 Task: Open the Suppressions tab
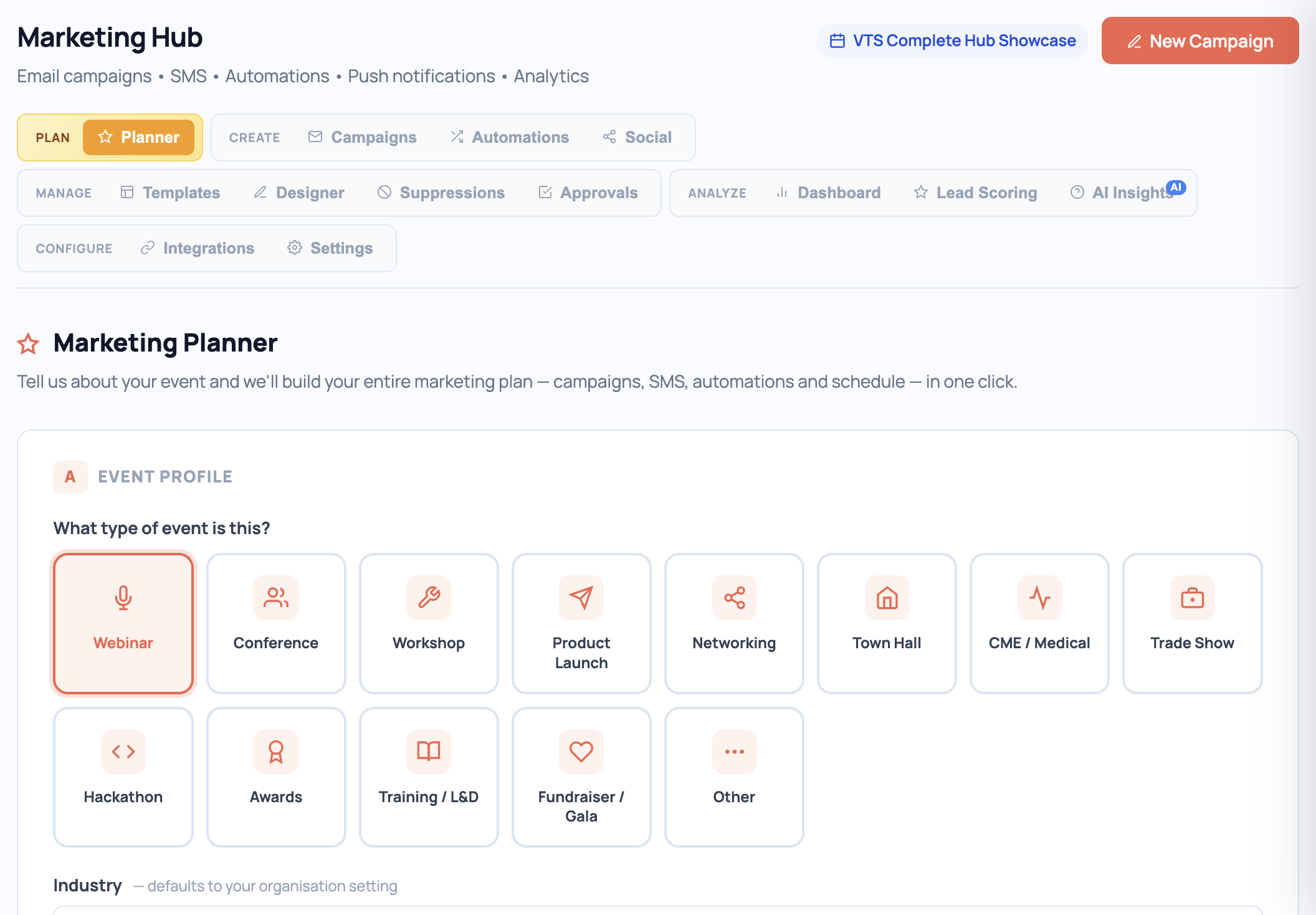(441, 193)
